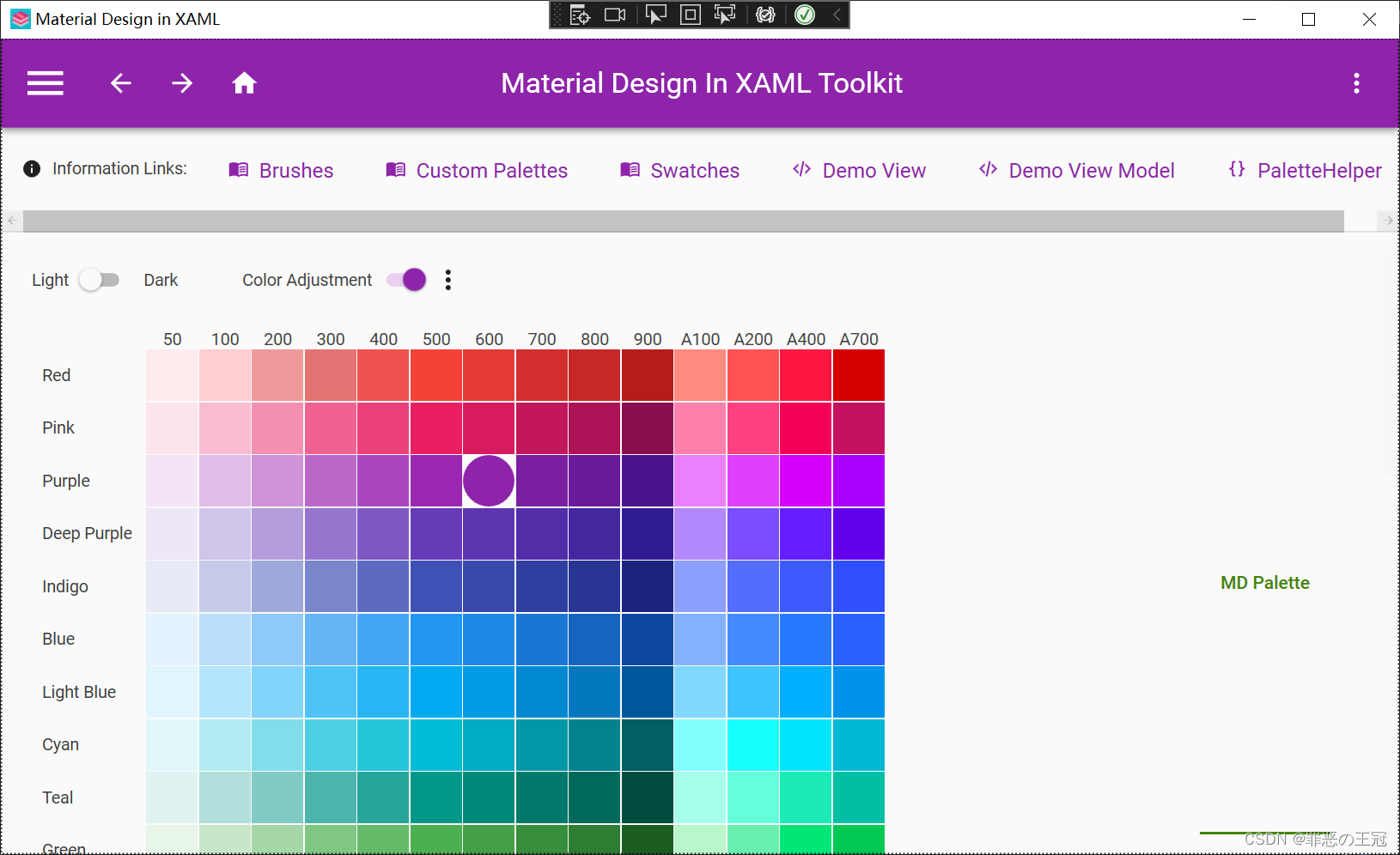Click the Information Links info icon
The image size is (1400, 855).
click(x=32, y=169)
